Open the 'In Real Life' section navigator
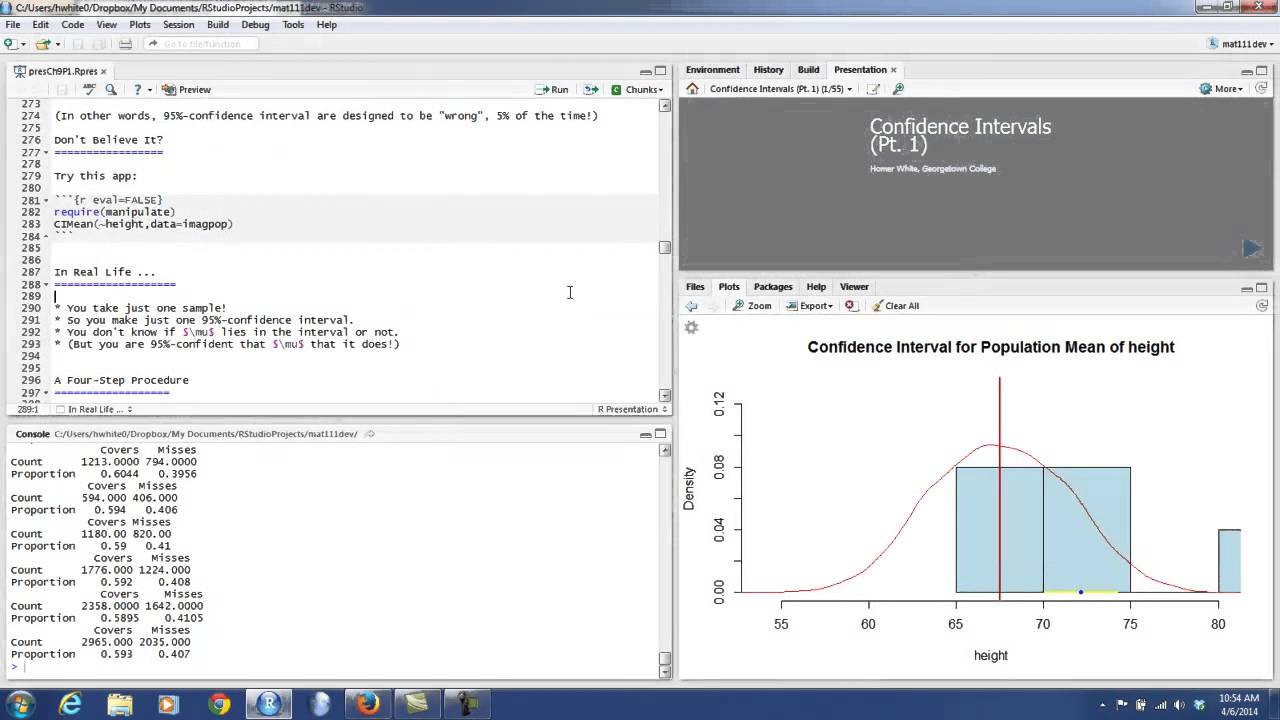 point(95,409)
